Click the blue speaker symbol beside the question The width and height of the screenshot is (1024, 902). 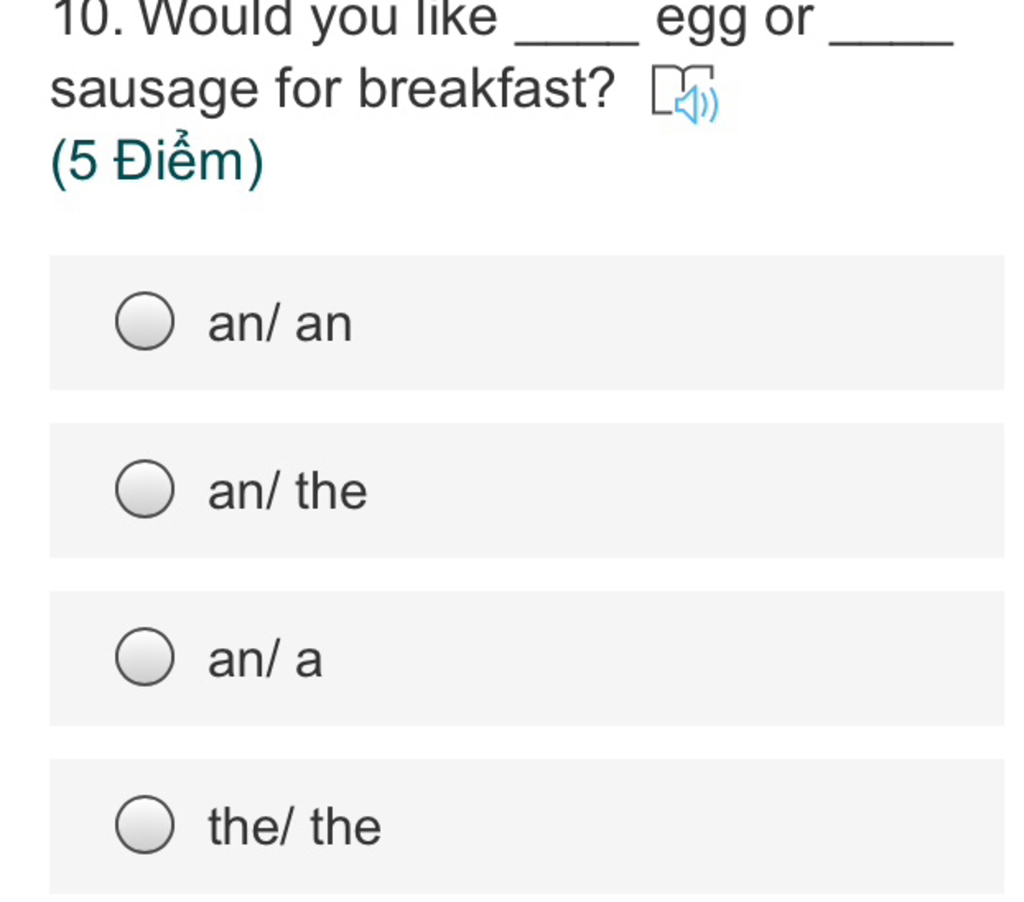click(x=697, y=105)
